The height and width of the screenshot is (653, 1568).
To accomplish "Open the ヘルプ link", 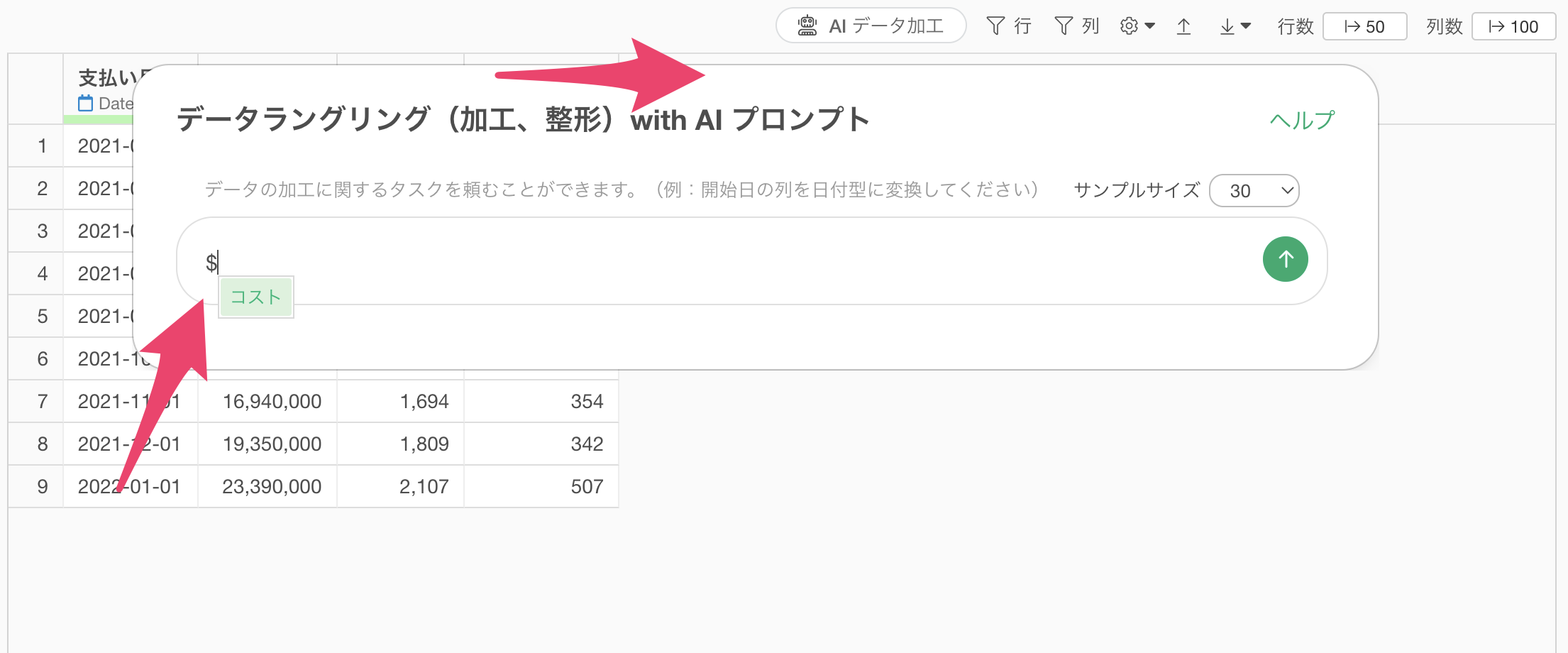I will pos(1302,120).
